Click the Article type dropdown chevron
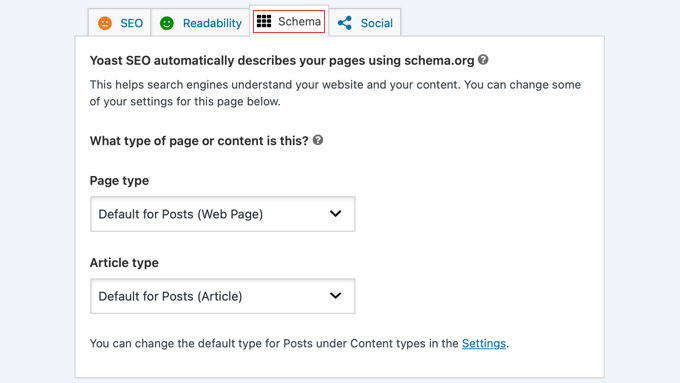680x383 pixels. point(336,295)
